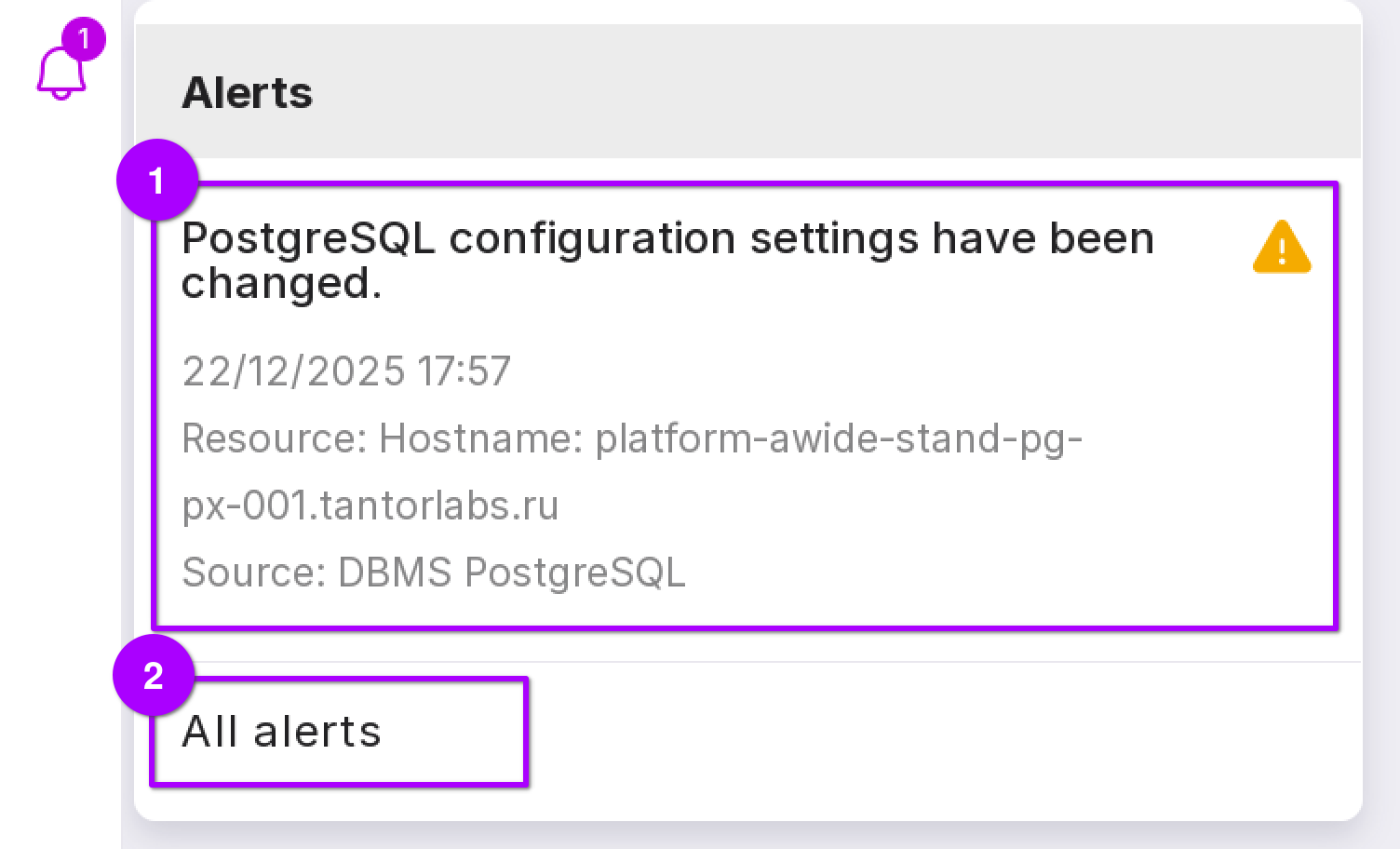Open the PostgreSQL configuration settings changed alert
The width and height of the screenshot is (1400, 849).
(x=666, y=238)
